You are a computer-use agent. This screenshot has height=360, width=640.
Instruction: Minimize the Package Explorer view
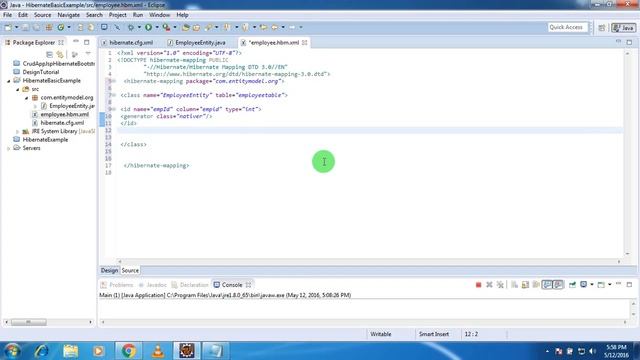point(76,42)
